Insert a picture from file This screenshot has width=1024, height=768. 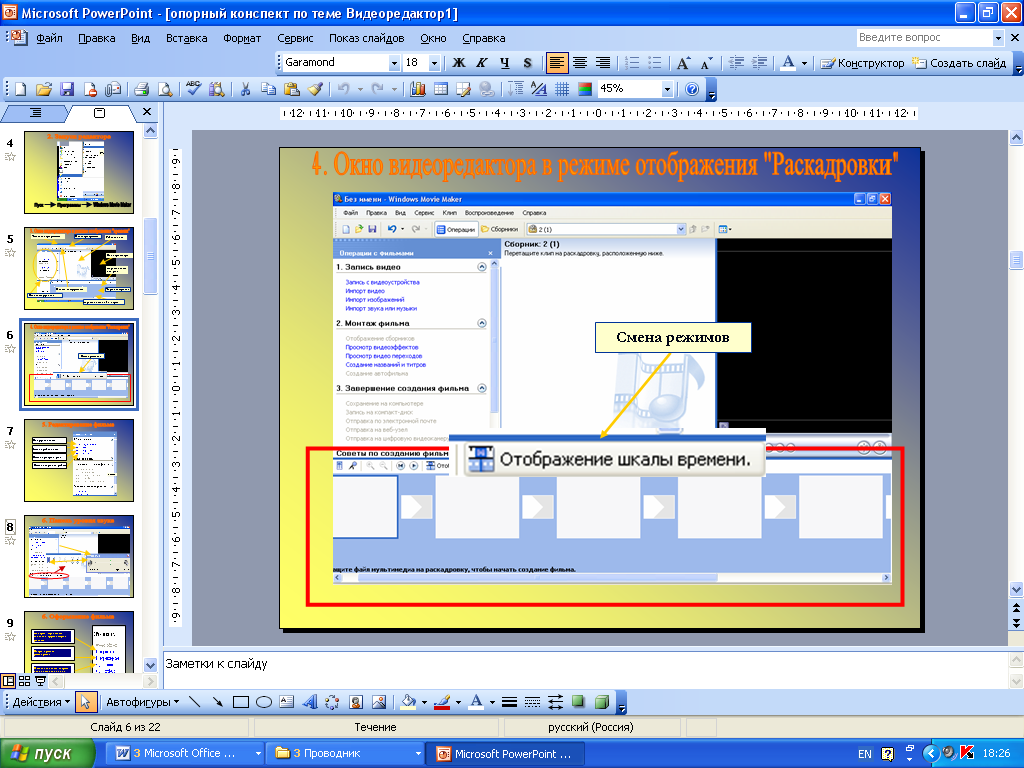click(379, 702)
